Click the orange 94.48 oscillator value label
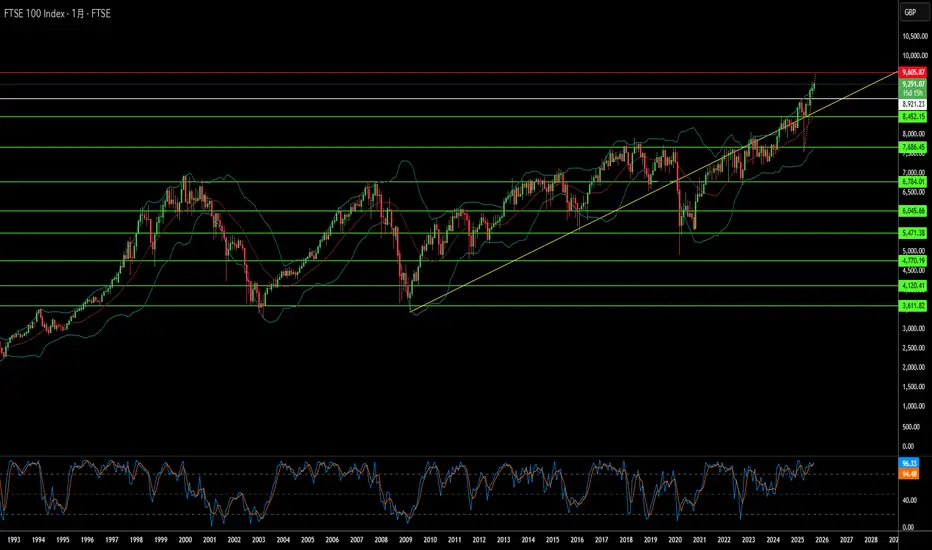 (909, 474)
